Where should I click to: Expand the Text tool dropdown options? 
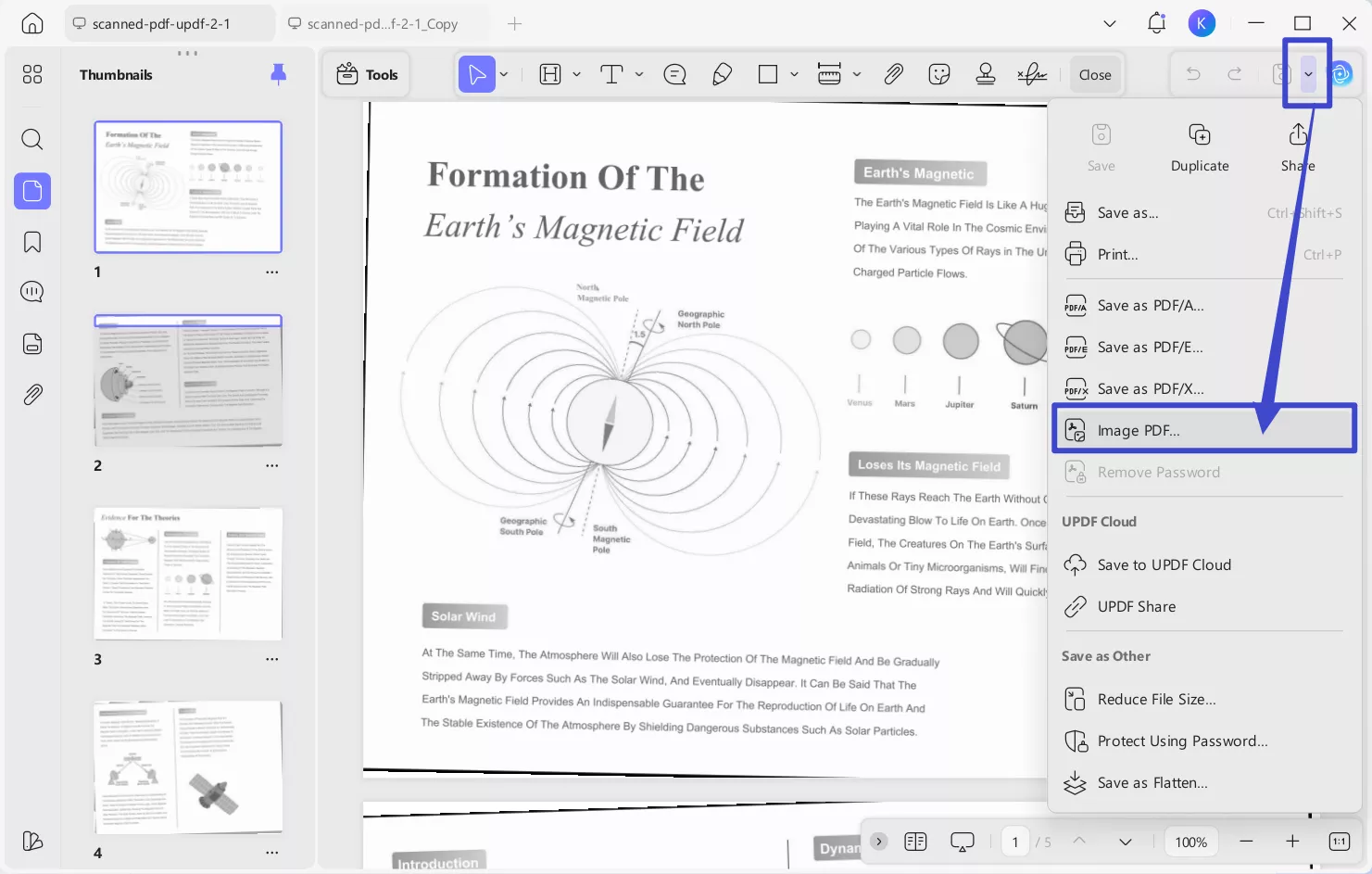tap(637, 74)
